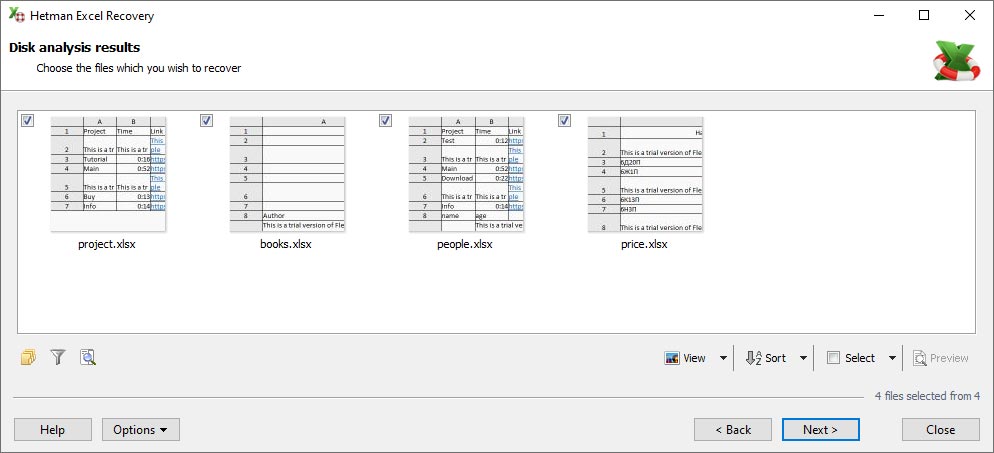Viewport: 994px width, 453px height.
Task: Click the project.xlsx file name
Action: click(x=106, y=244)
